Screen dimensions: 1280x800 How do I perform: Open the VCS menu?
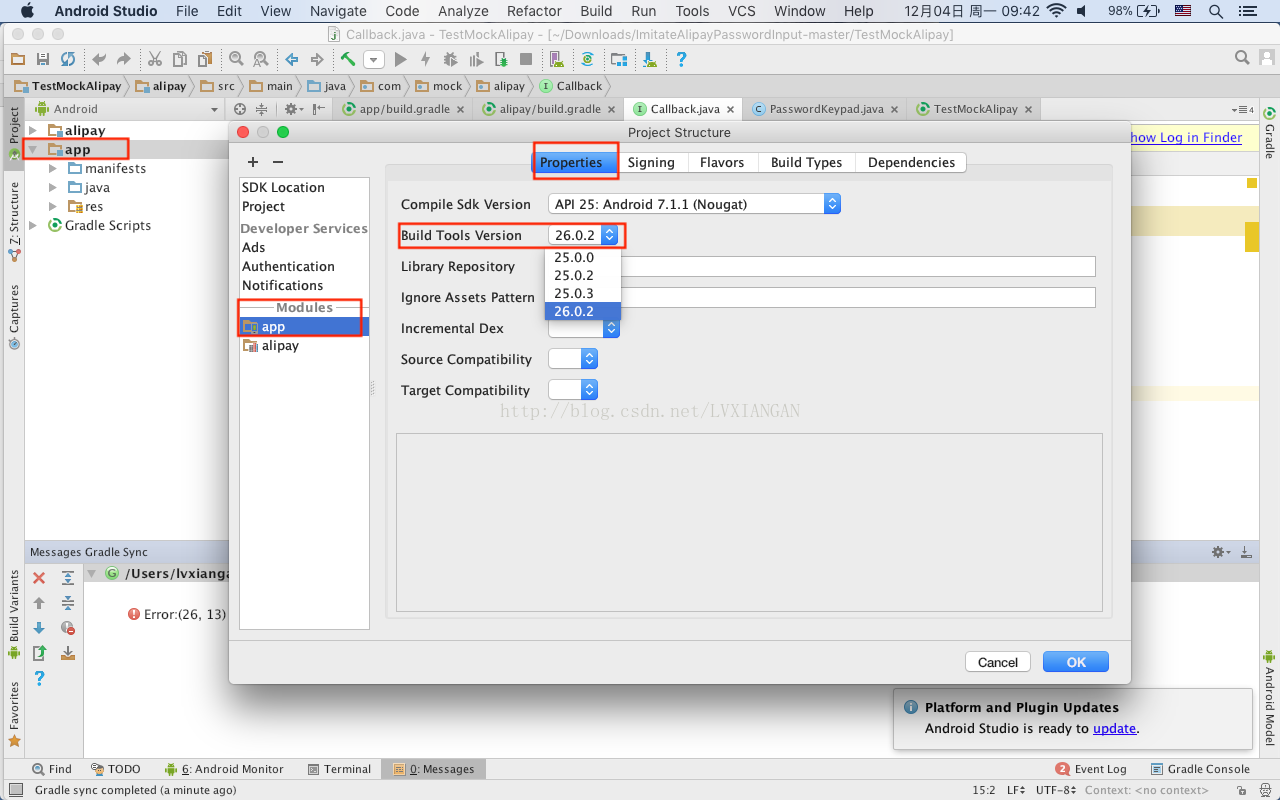tap(741, 11)
